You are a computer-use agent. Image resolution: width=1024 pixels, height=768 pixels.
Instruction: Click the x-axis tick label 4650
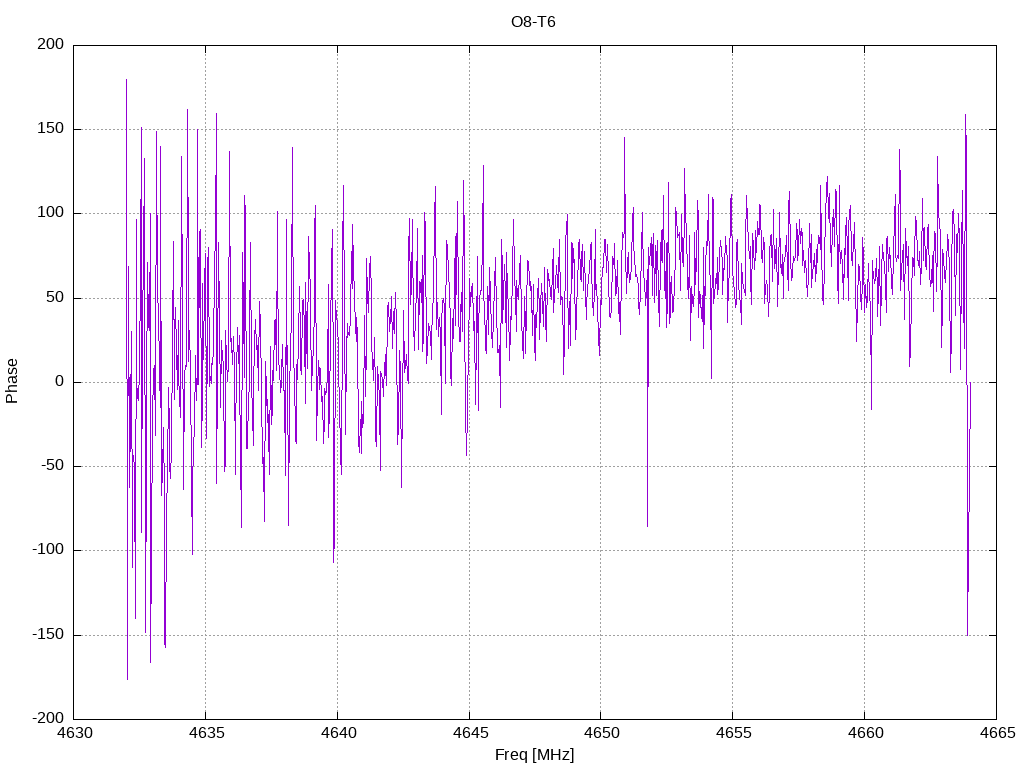pyautogui.click(x=601, y=733)
